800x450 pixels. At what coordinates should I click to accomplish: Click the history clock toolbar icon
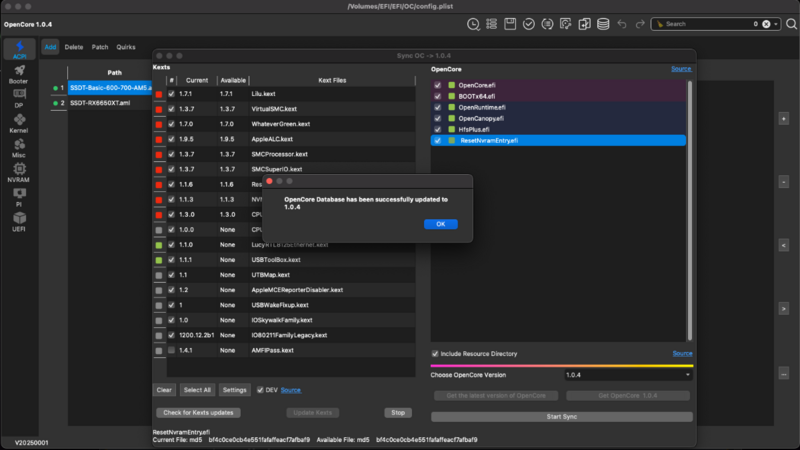click(x=473, y=23)
